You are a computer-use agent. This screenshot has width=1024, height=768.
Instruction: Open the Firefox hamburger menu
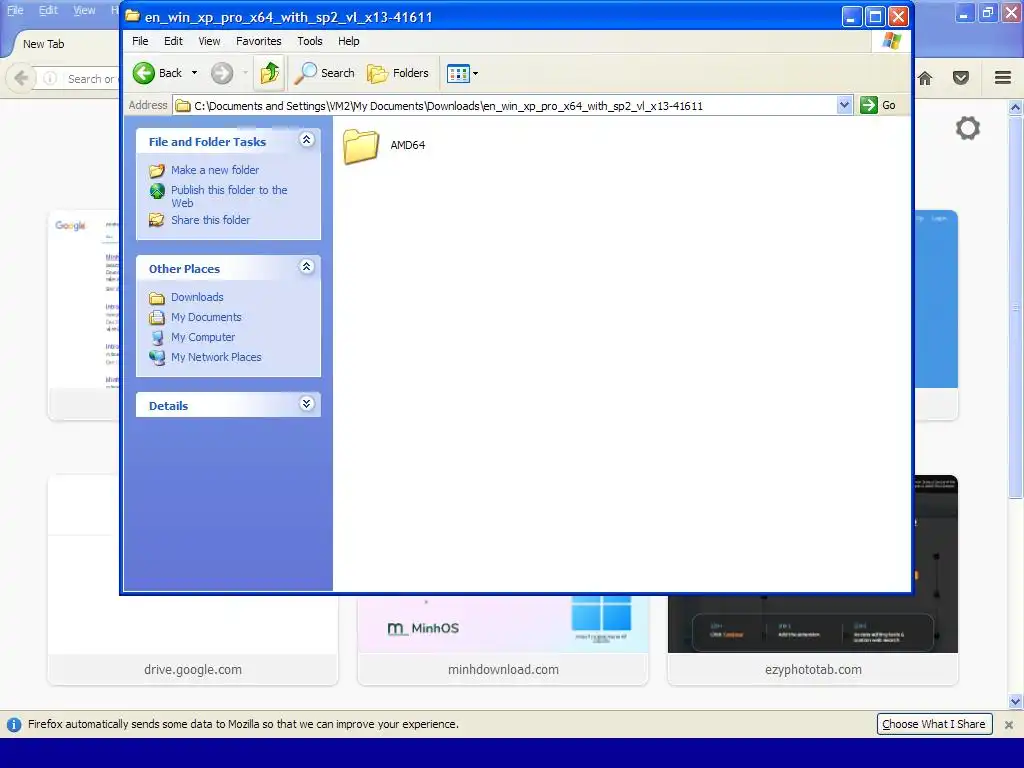click(1003, 78)
